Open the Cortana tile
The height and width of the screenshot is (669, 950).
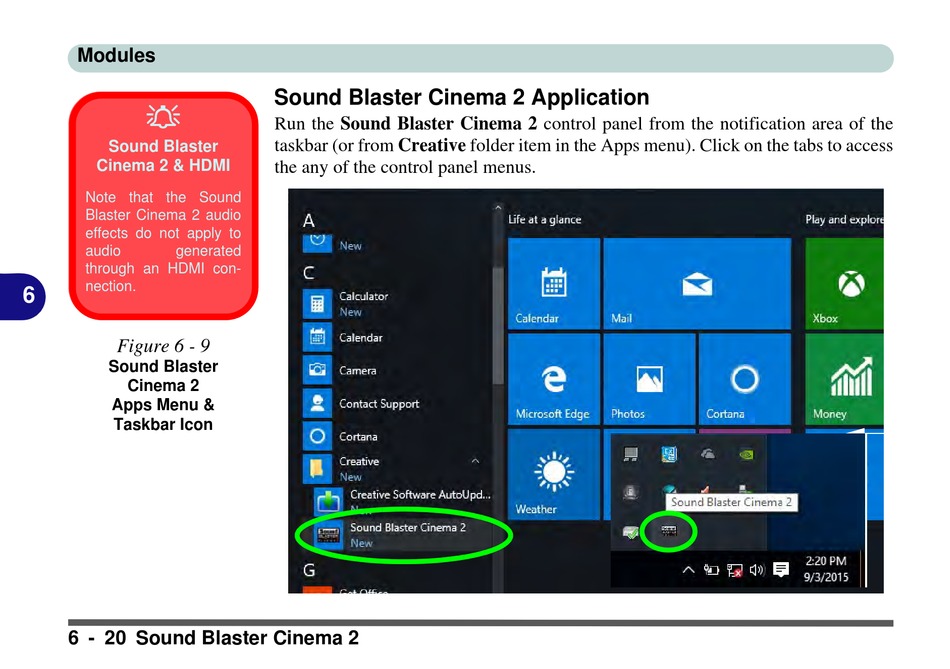click(x=745, y=379)
